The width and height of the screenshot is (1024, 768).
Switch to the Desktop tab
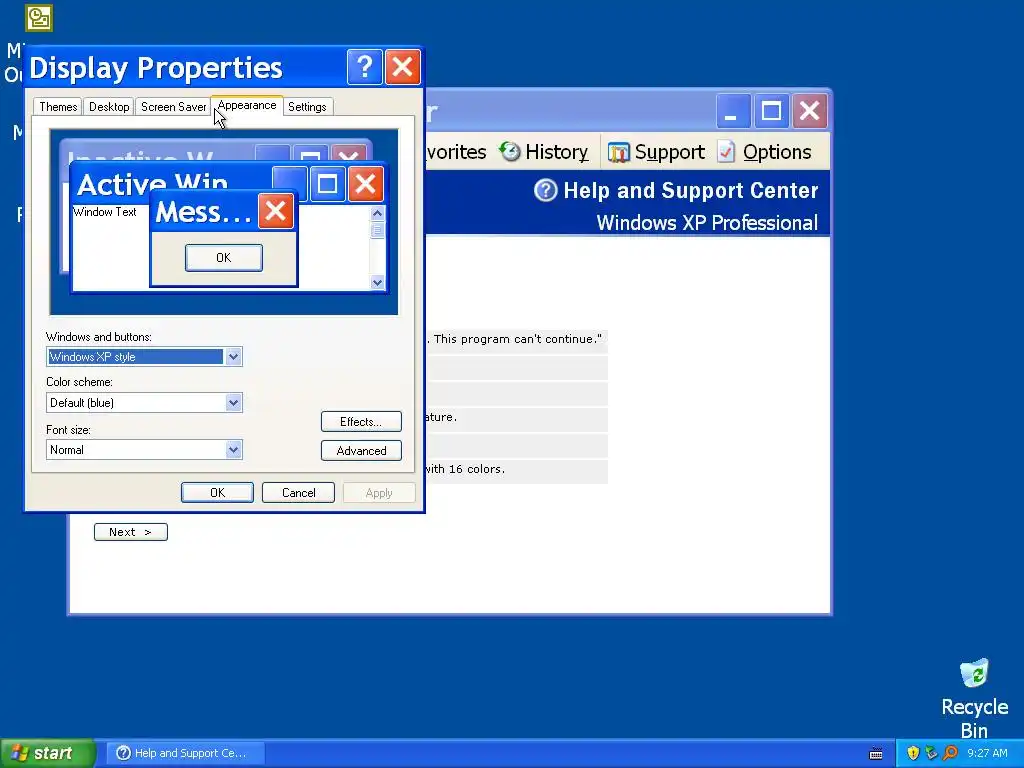tap(109, 106)
